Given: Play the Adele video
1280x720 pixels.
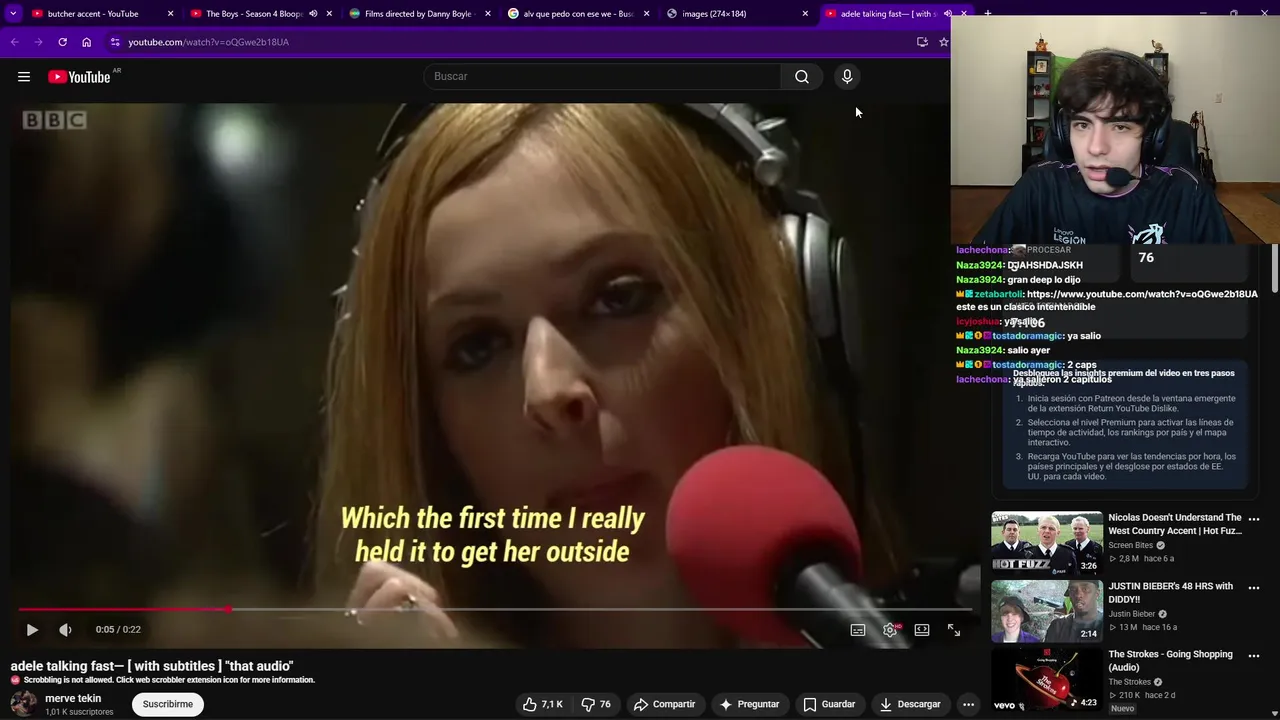Looking at the screenshot, I should click(32, 630).
